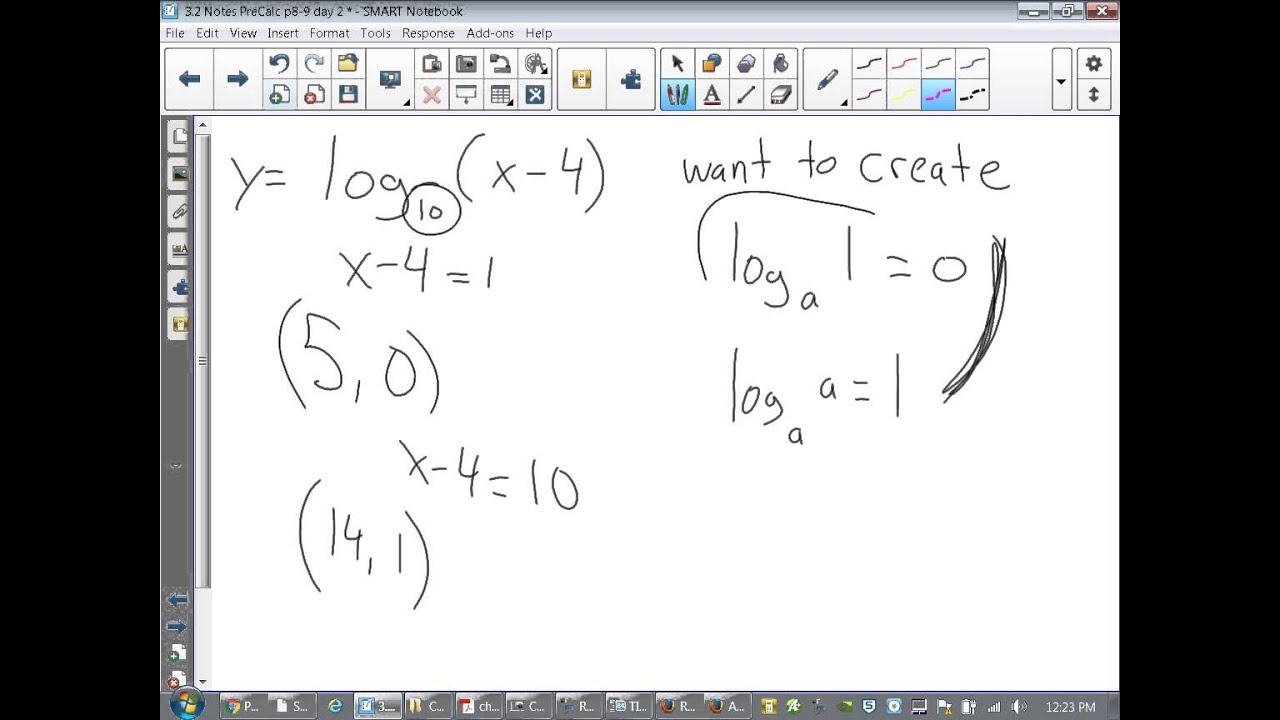Select the Text tool with the letter A
This screenshot has width=1280, height=720.
point(711,95)
